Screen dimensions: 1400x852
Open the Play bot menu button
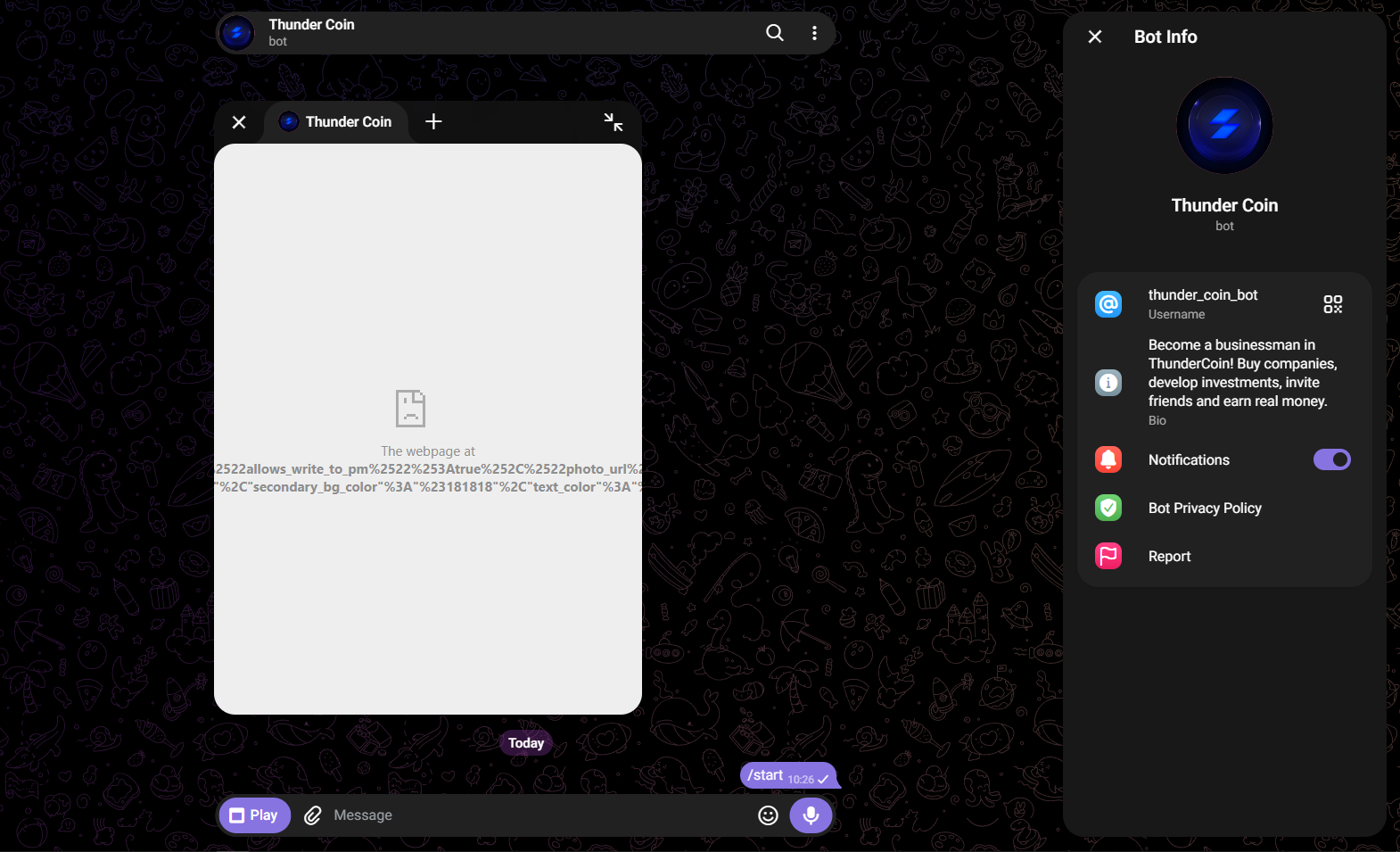[x=255, y=815]
